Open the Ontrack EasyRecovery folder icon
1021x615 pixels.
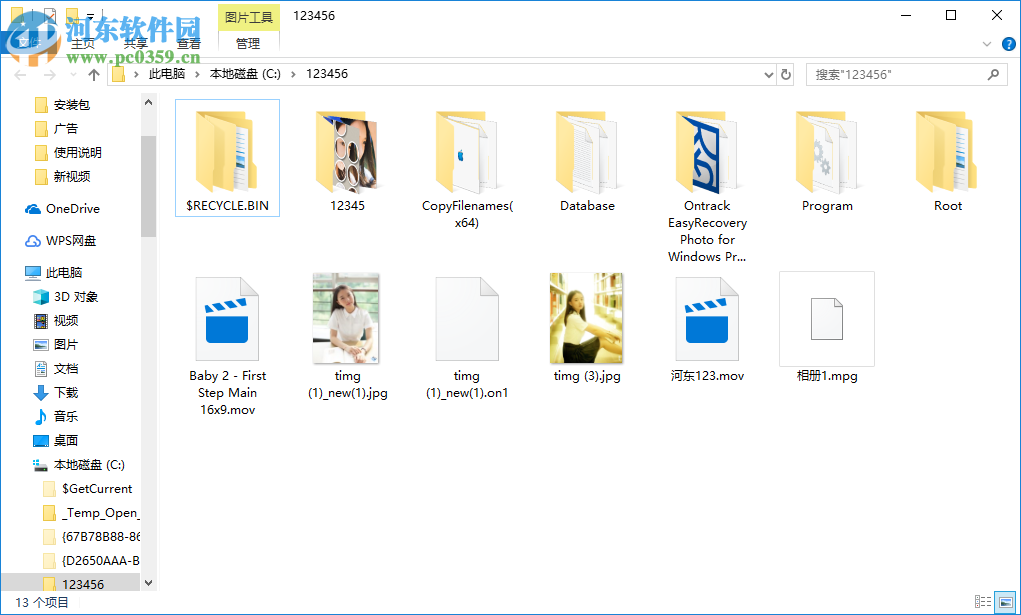[706, 152]
